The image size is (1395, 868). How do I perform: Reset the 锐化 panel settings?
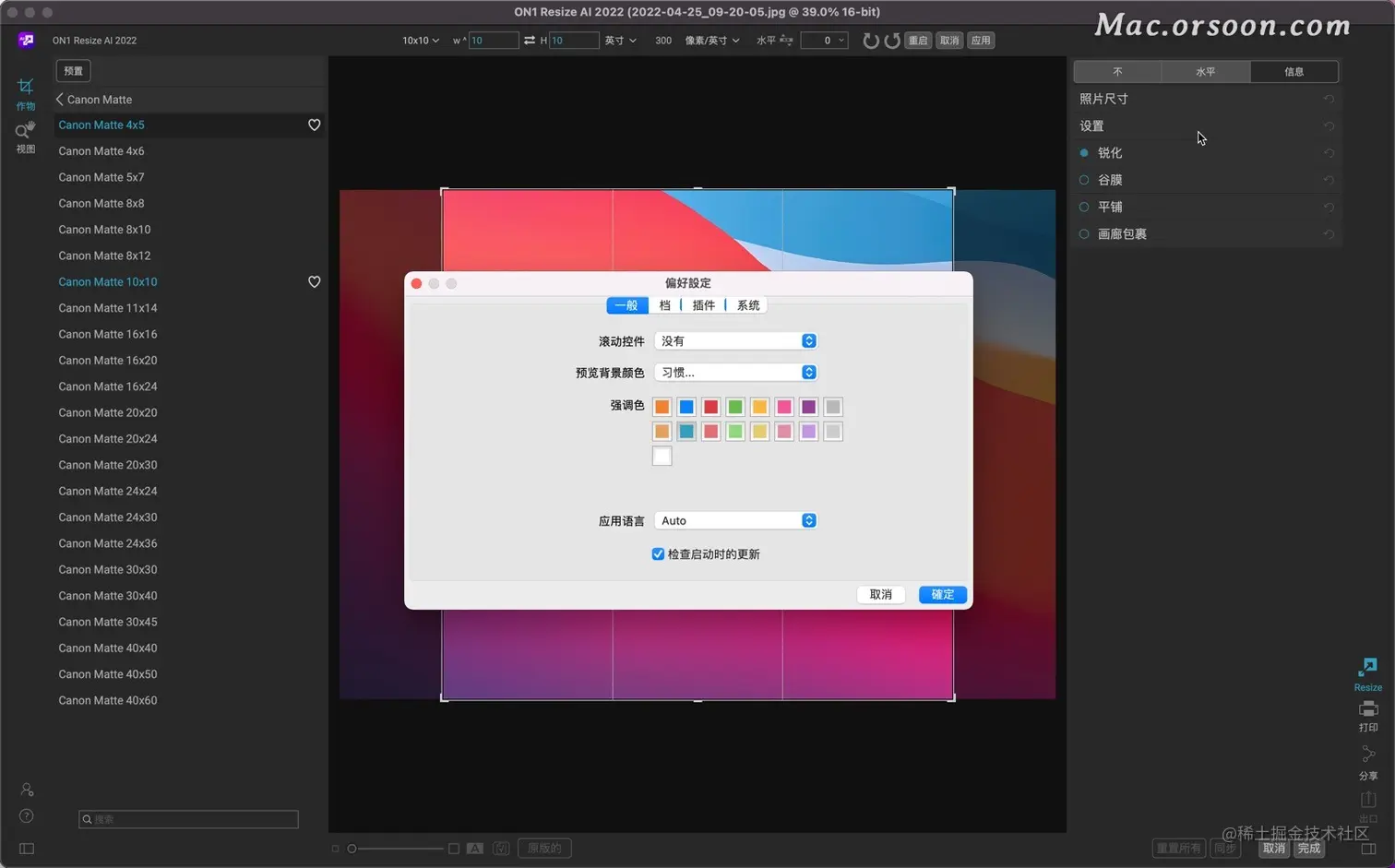coord(1329,153)
